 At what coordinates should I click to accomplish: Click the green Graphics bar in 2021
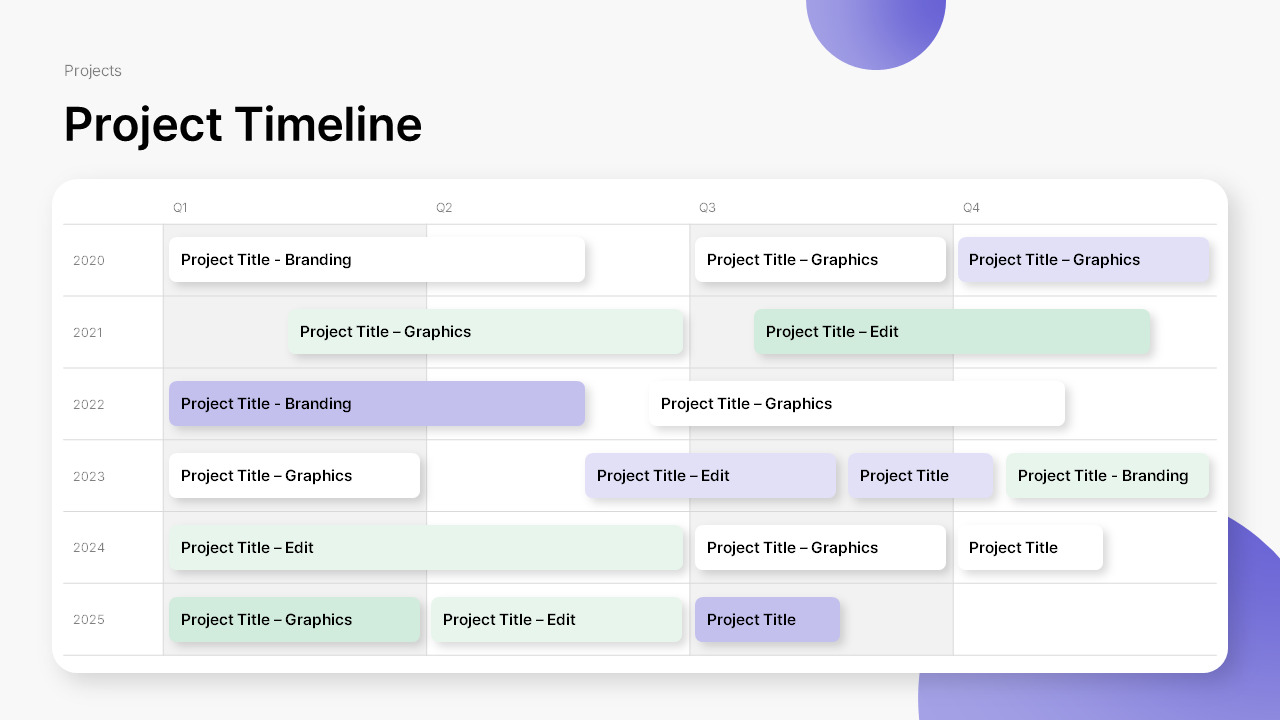(486, 332)
